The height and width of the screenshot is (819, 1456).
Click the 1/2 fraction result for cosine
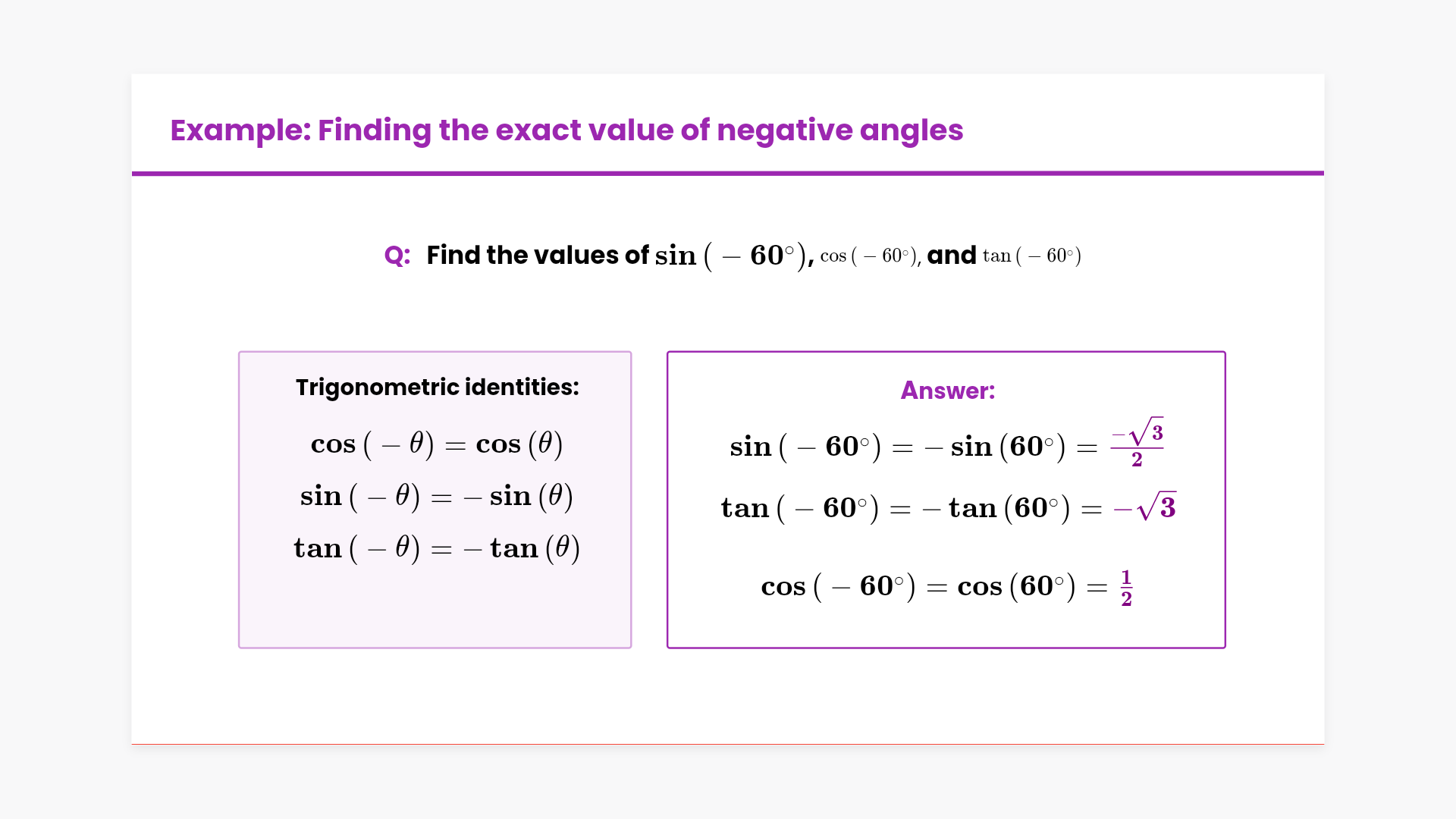(1126, 588)
